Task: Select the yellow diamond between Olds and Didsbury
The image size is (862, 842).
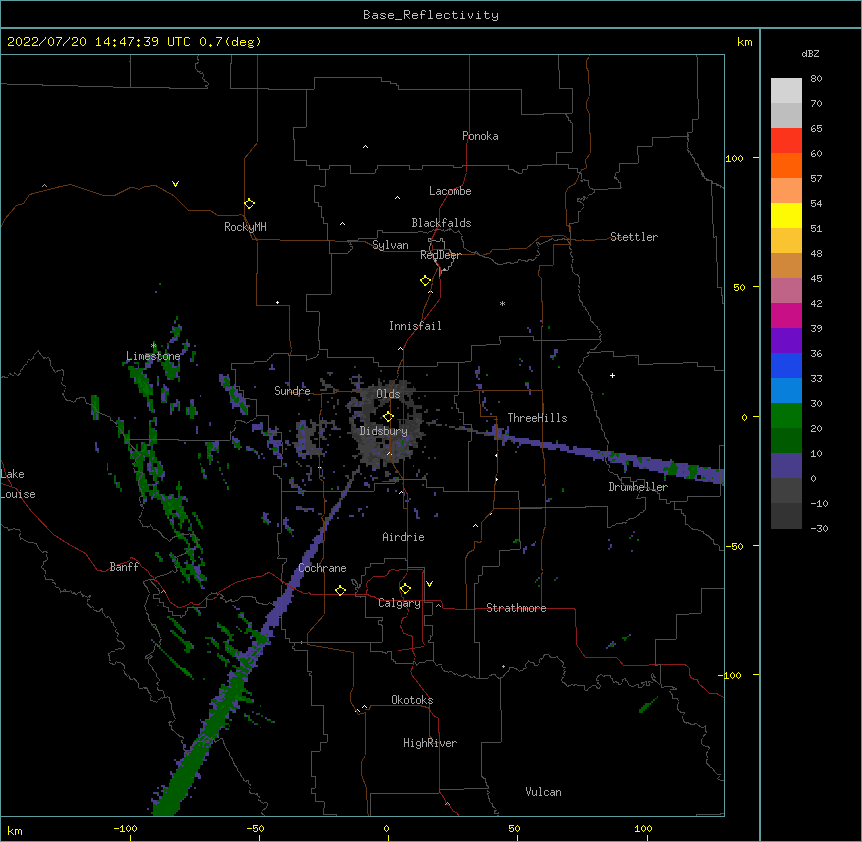Action: tap(389, 416)
